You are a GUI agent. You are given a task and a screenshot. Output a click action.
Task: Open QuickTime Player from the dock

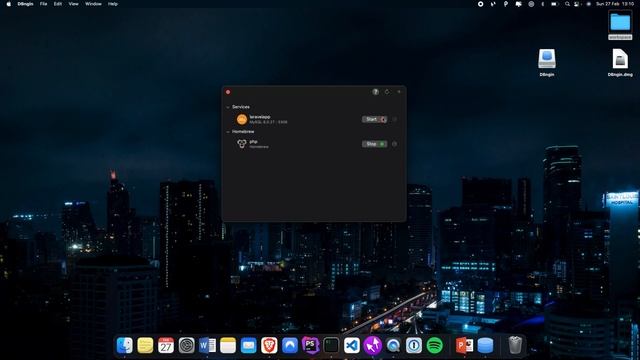393,346
